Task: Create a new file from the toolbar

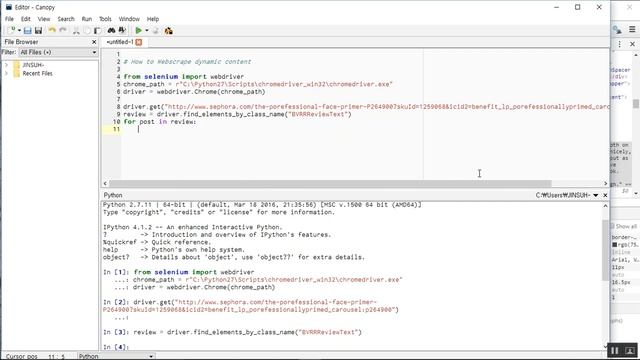Action: tap(11, 31)
